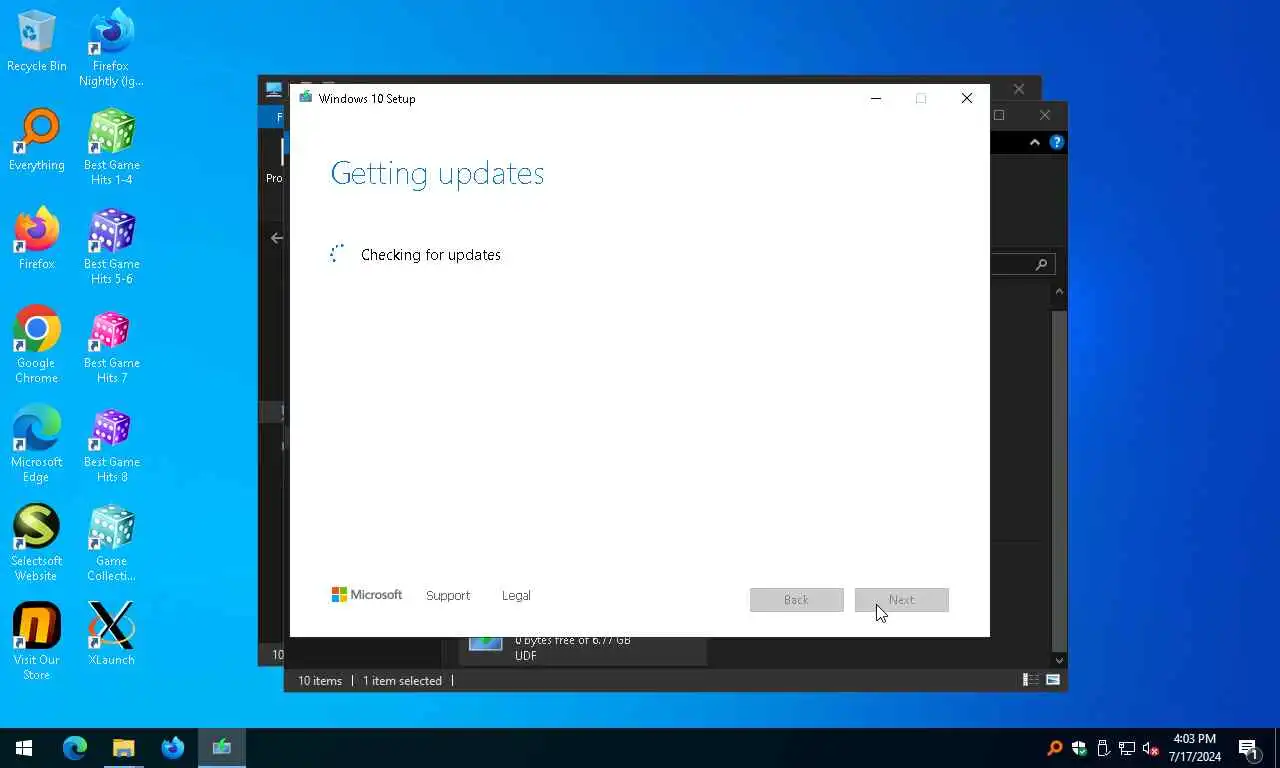This screenshot has width=1280, height=768.
Task: Click the "UDF" drive label in File Explorer
Action: click(526, 656)
